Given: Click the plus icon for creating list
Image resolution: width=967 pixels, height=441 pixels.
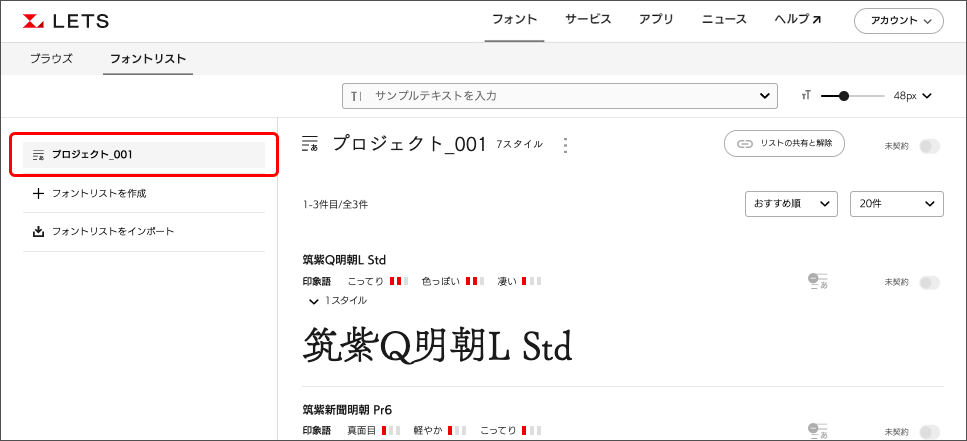Looking at the screenshot, I should click(x=38, y=193).
